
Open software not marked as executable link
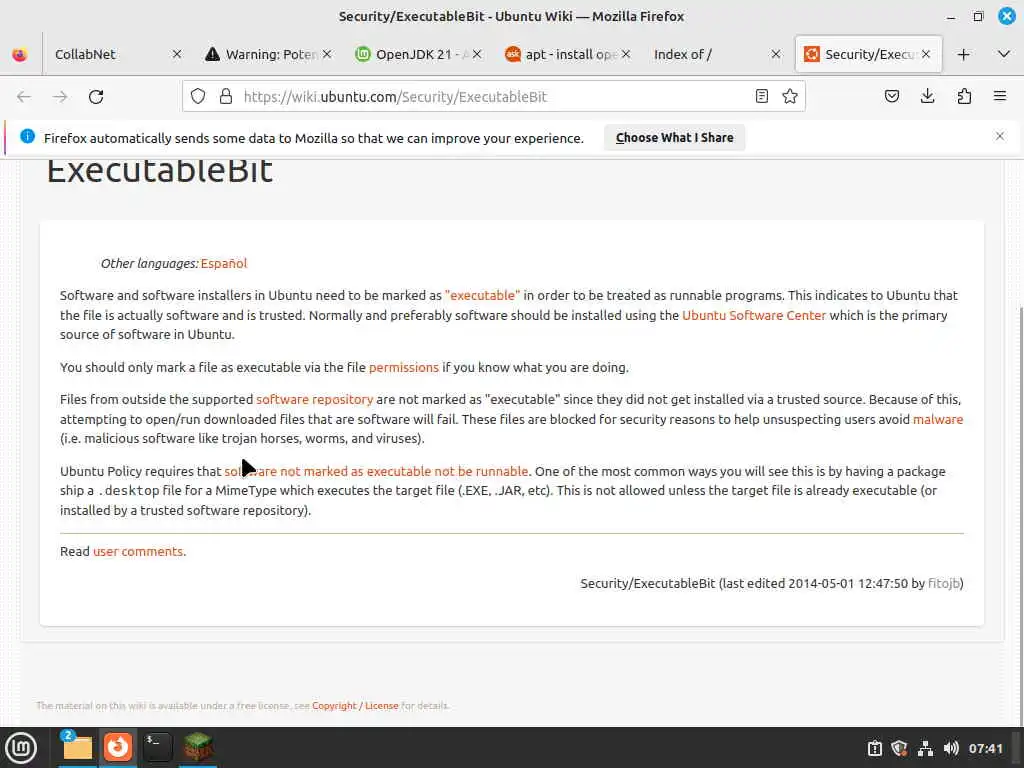376,471
